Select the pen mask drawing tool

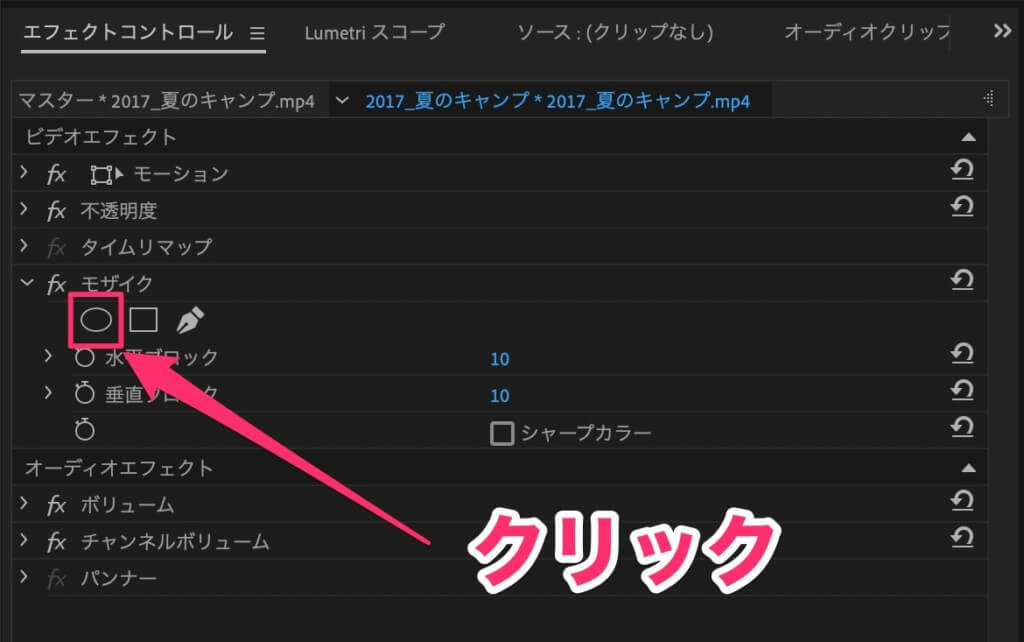[x=189, y=320]
